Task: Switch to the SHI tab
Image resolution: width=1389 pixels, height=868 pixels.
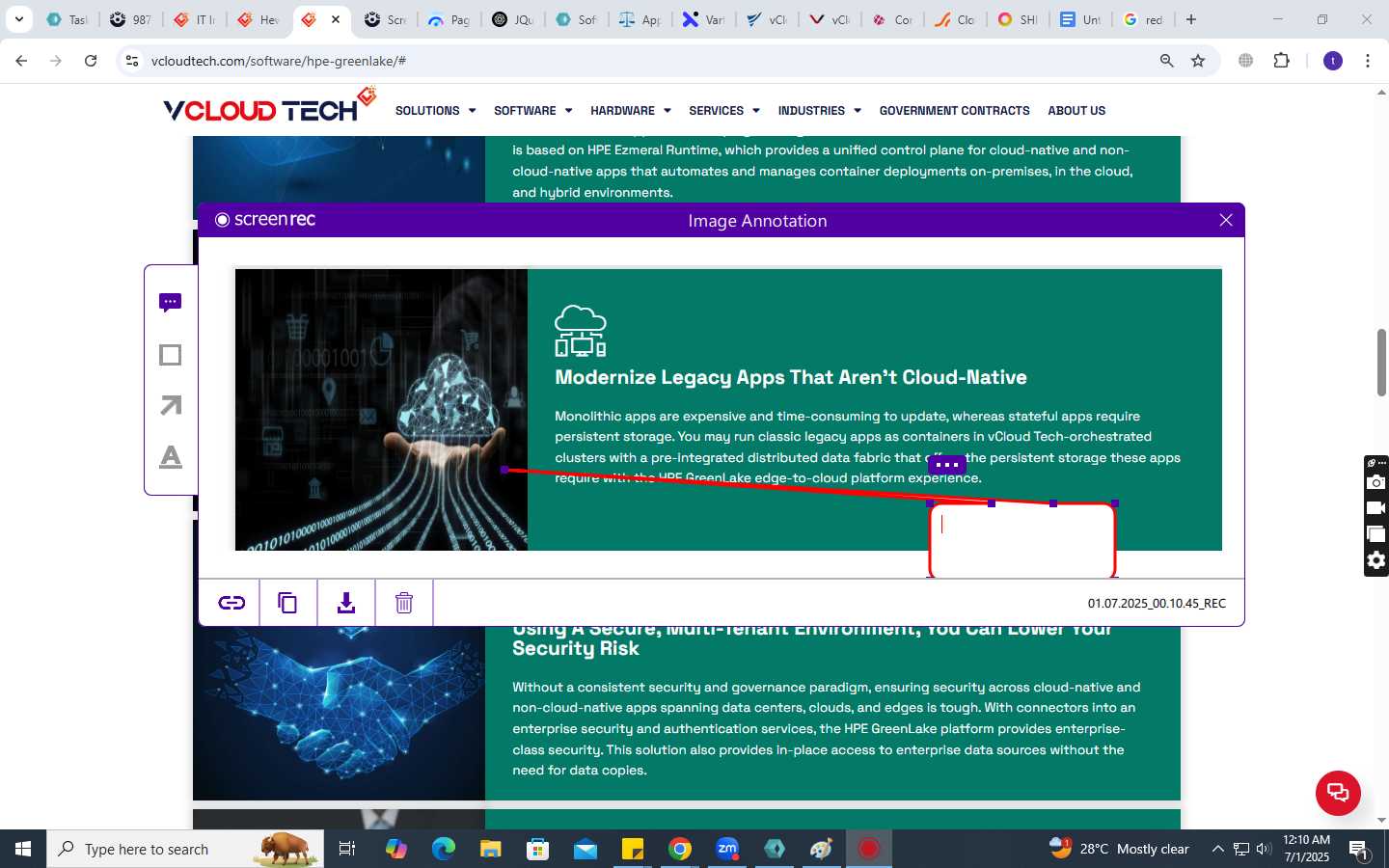Action: click(x=1018, y=19)
